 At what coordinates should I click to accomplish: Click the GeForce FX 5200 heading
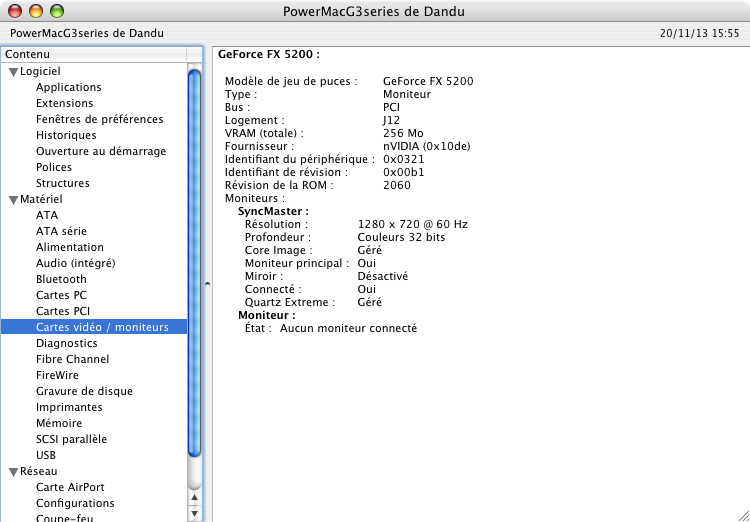click(x=269, y=55)
